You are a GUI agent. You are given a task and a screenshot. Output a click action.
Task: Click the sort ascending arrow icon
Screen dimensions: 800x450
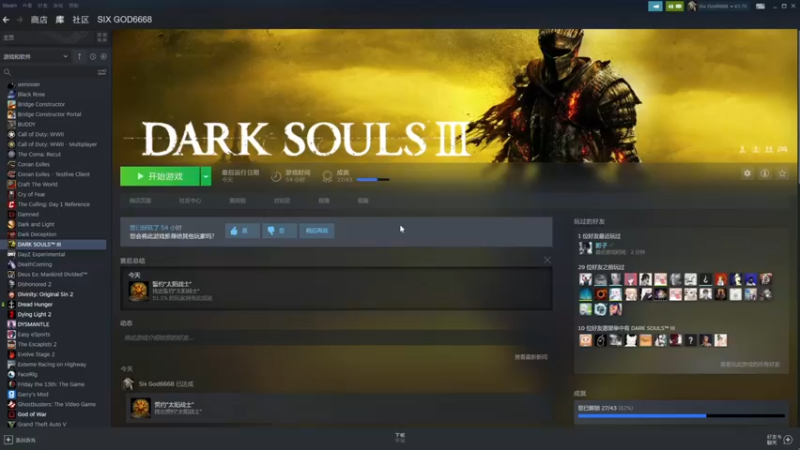coord(79,56)
